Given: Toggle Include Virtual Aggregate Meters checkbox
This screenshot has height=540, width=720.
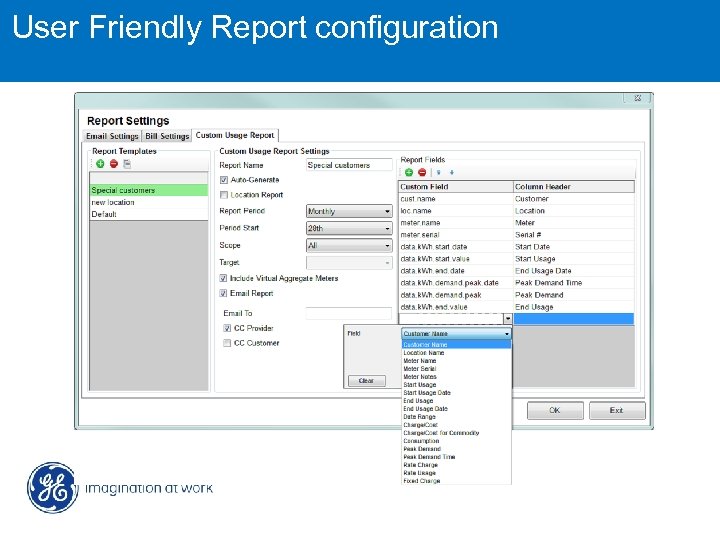Looking at the screenshot, I should (x=223, y=278).
